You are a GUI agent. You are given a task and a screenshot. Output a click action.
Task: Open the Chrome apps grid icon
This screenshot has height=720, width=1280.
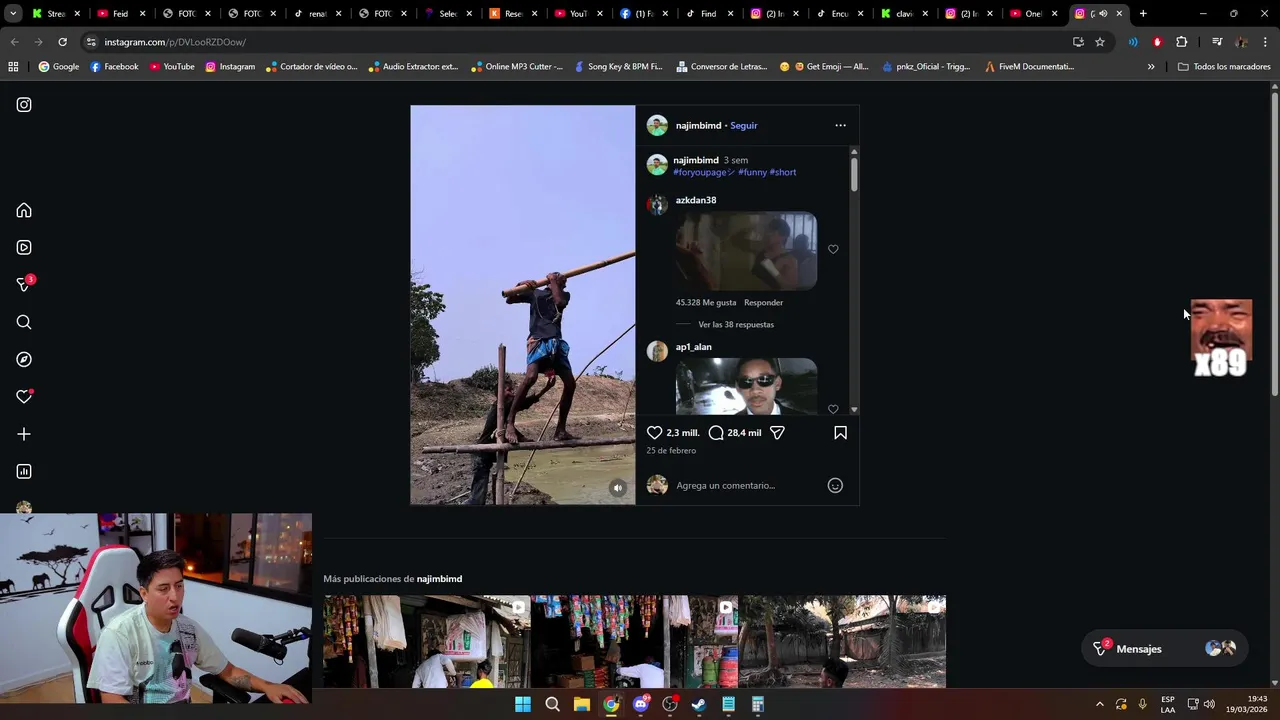[13, 67]
